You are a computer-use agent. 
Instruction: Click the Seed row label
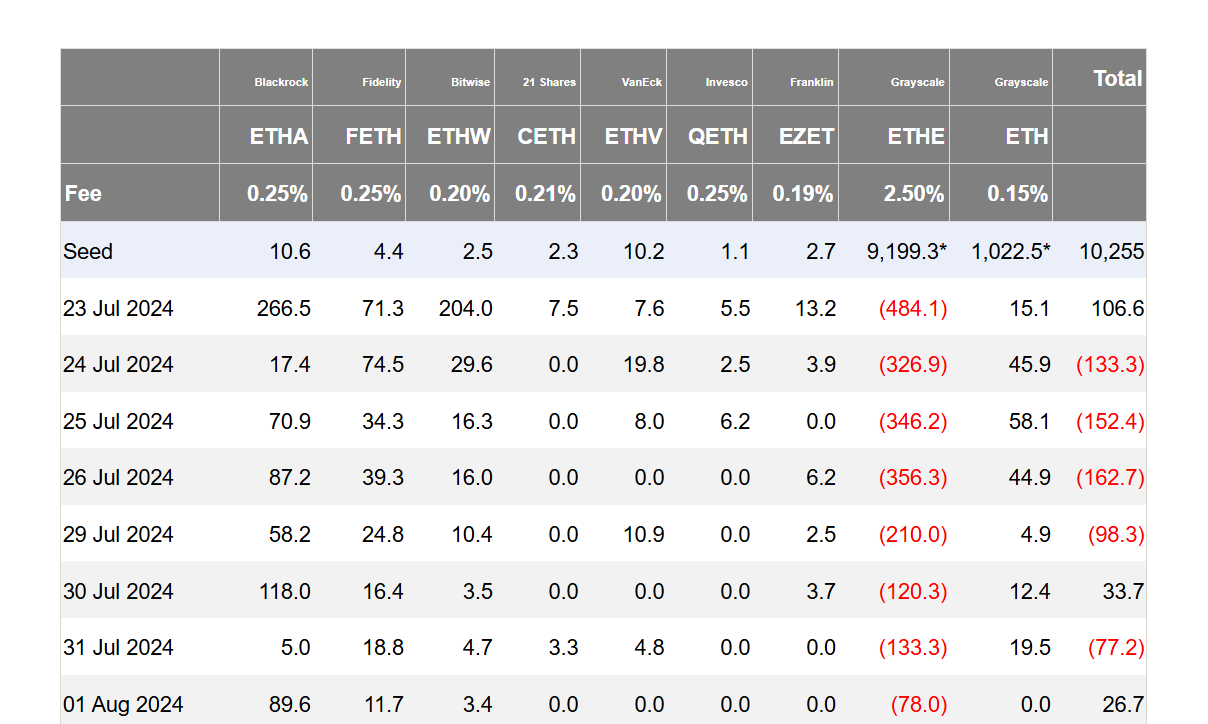[88, 251]
